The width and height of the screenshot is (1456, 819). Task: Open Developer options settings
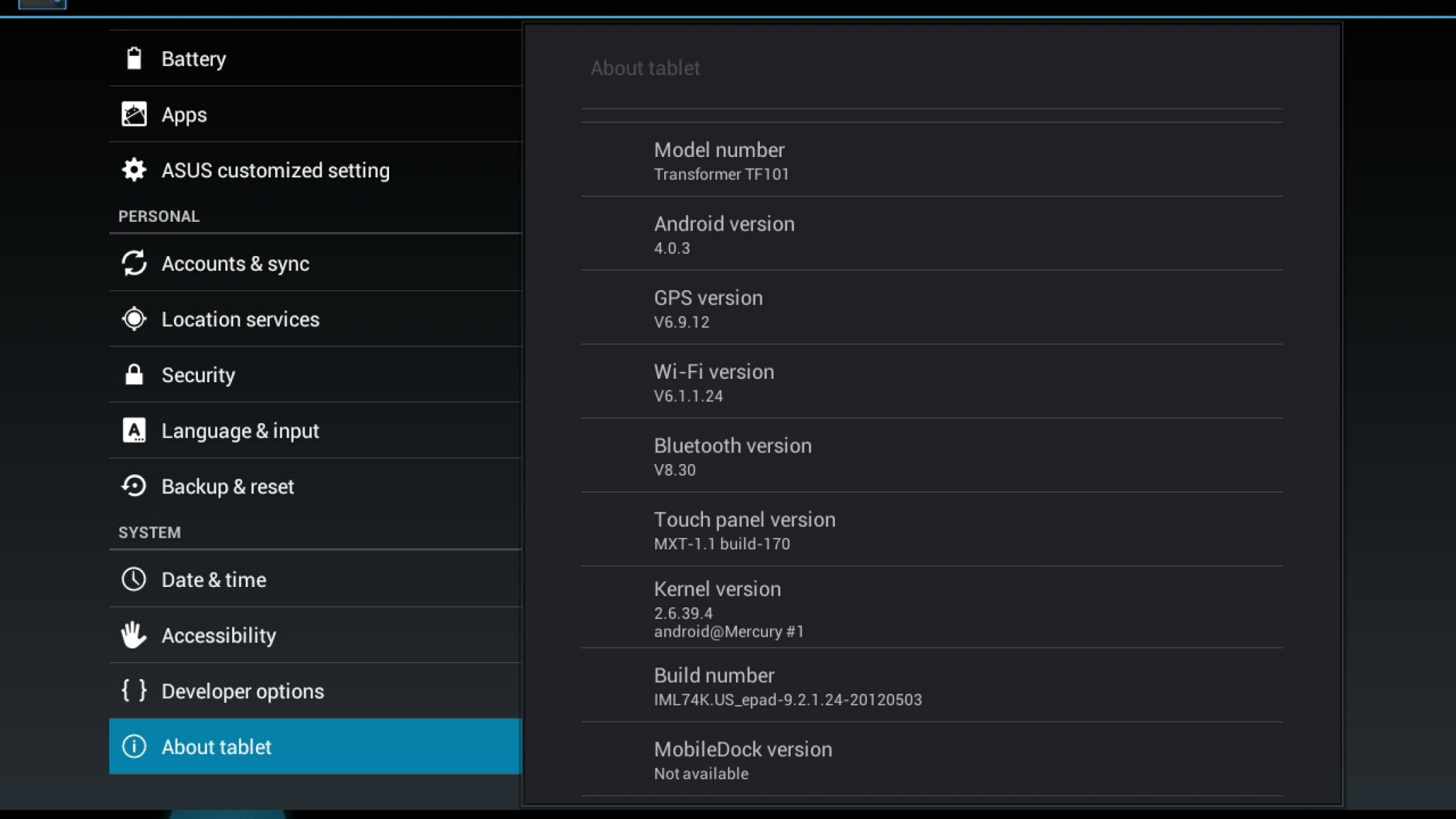point(314,691)
